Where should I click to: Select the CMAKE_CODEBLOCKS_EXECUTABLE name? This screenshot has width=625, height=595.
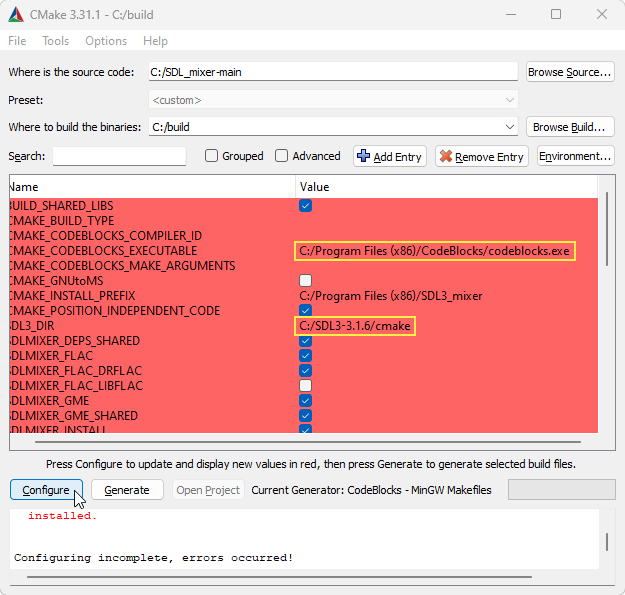click(104, 251)
